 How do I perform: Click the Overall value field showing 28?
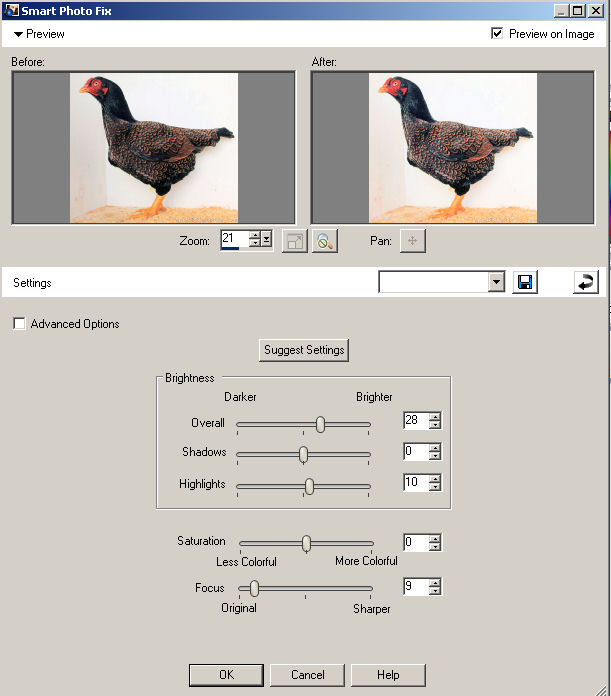pyautogui.click(x=416, y=420)
